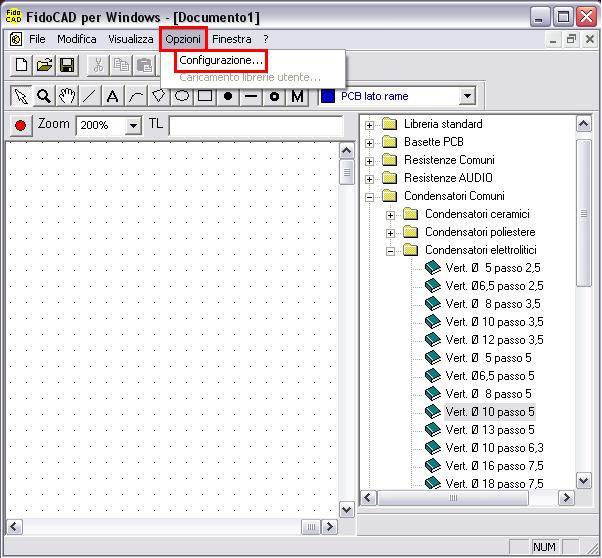Expand the Libreria standard folder
The width and height of the screenshot is (602, 558).
[369, 125]
